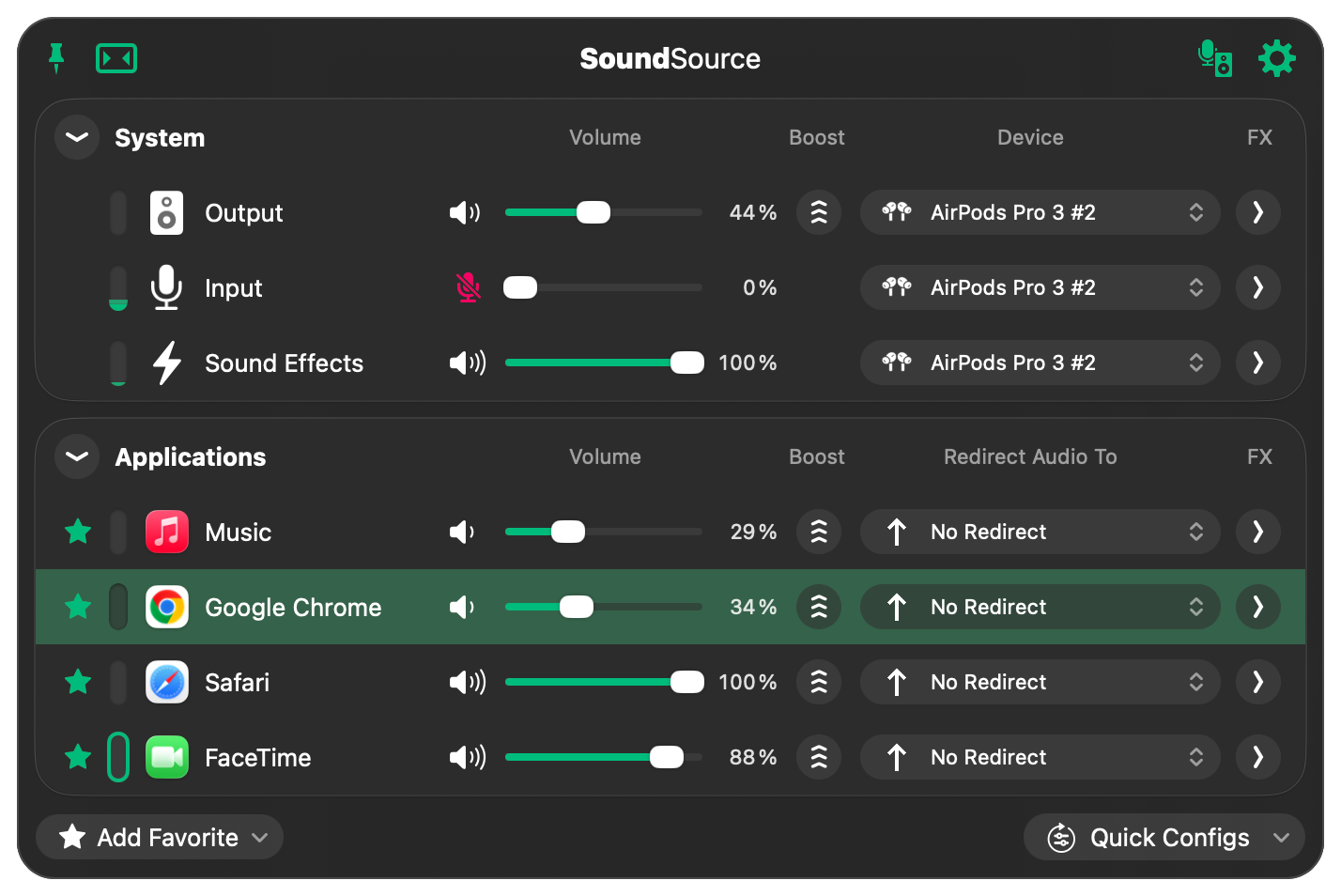This screenshot has height=896, width=1341.
Task: Click the FaceTime volume slider
Action: (x=604, y=757)
